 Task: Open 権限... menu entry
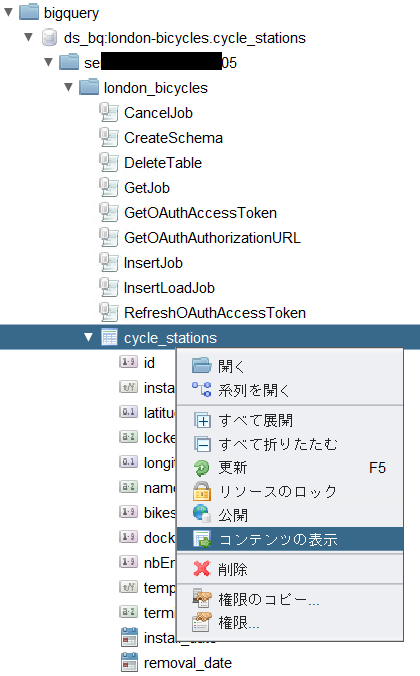pyautogui.click(x=290, y=623)
